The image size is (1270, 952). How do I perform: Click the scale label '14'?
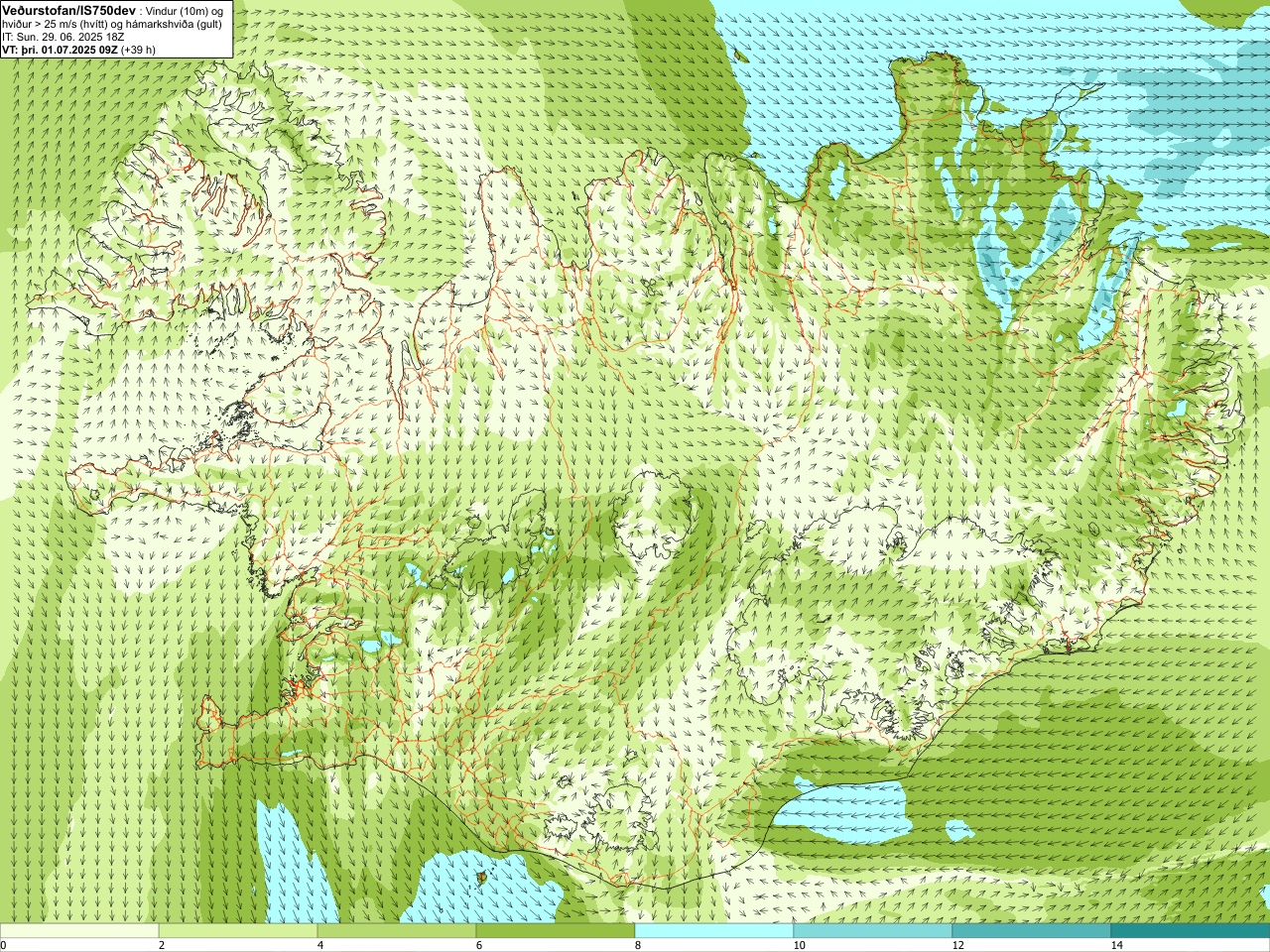coord(1116,945)
